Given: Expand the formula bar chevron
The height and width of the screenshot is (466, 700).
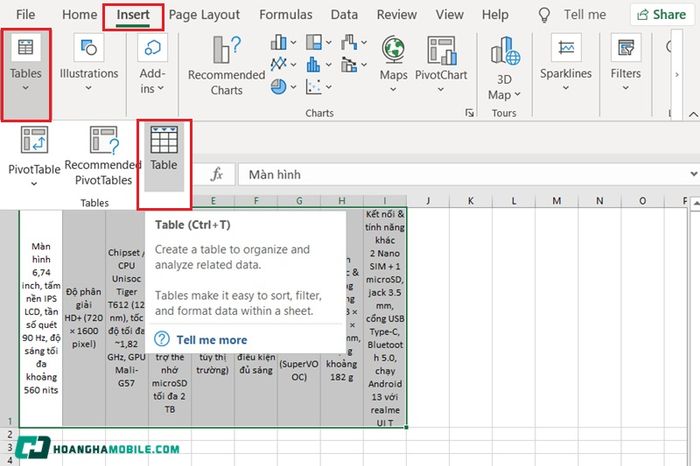Looking at the screenshot, I should coord(693,174).
